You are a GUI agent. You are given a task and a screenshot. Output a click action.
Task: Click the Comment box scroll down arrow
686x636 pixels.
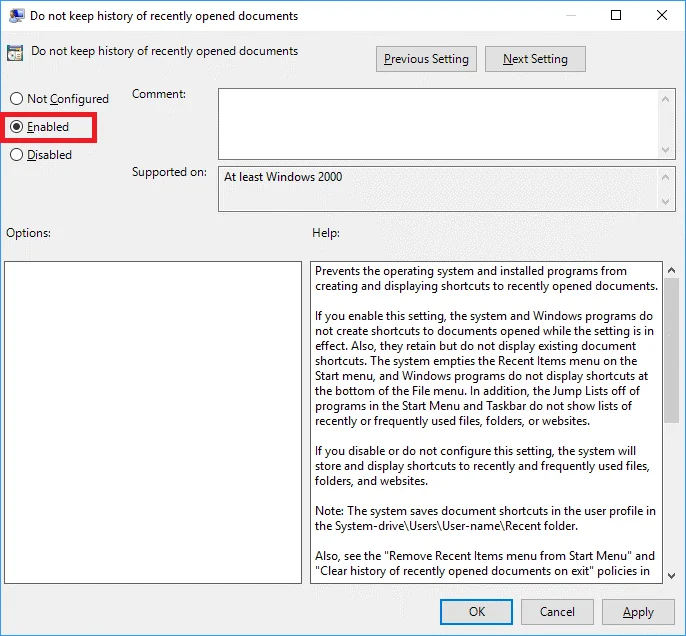click(667, 149)
